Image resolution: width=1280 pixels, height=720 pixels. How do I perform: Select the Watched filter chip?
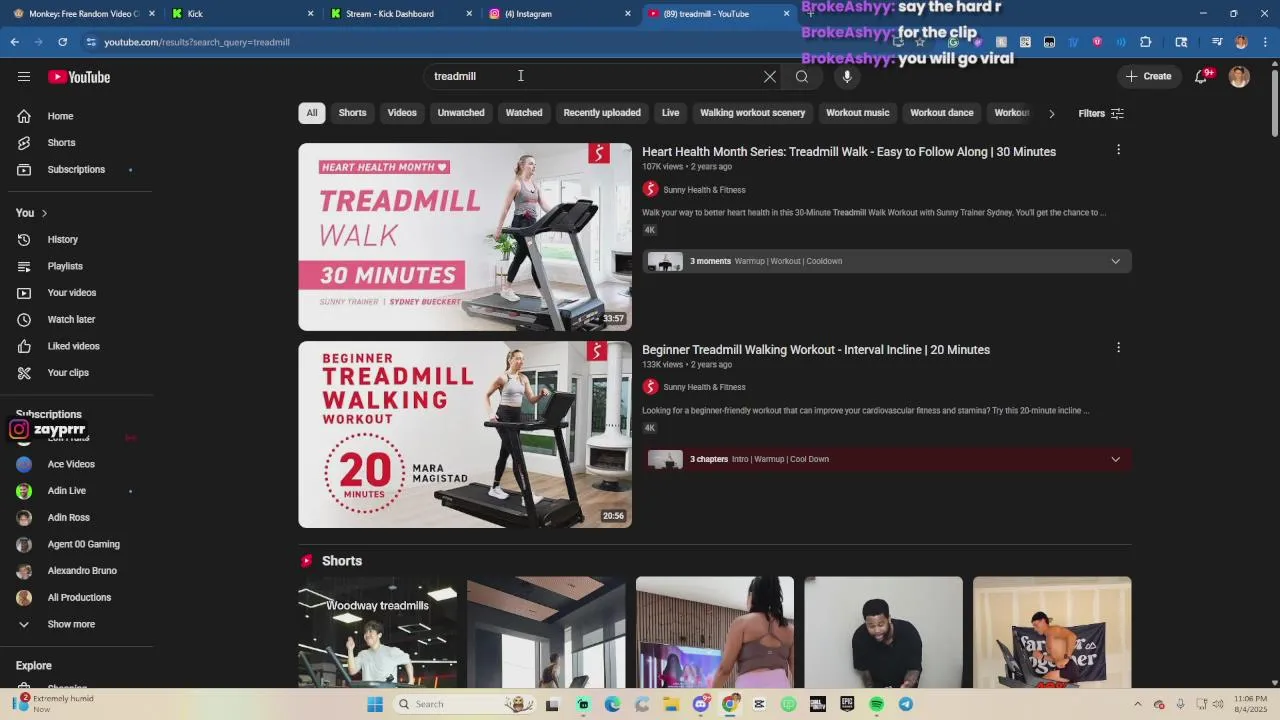tap(524, 113)
